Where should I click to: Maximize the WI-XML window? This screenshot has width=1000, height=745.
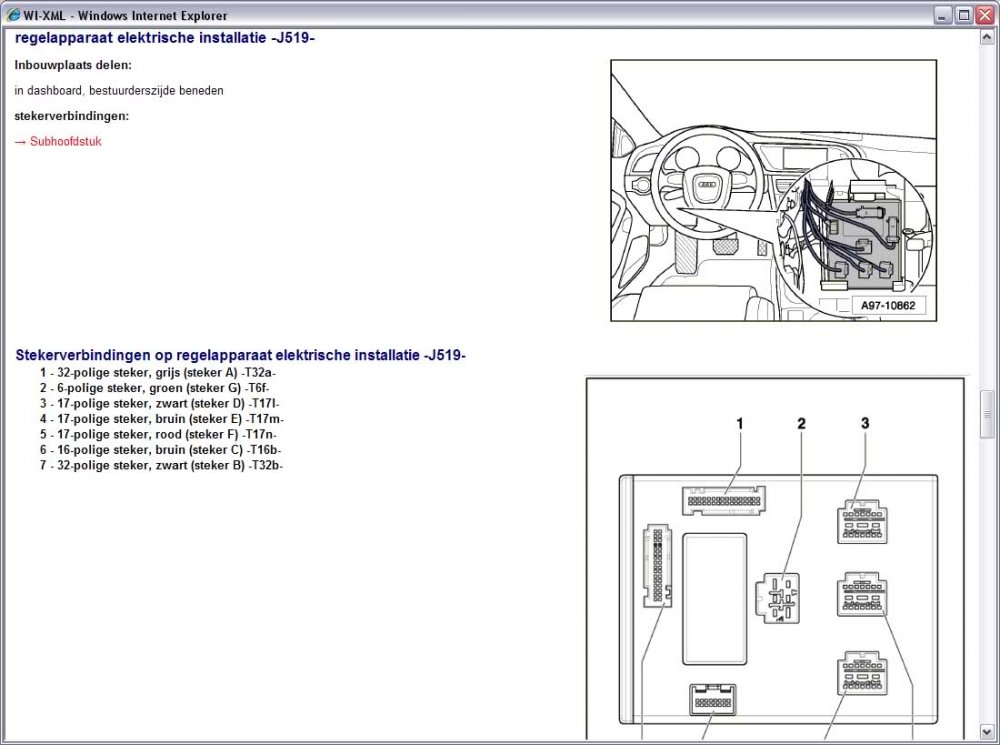[x=964, y=15]
